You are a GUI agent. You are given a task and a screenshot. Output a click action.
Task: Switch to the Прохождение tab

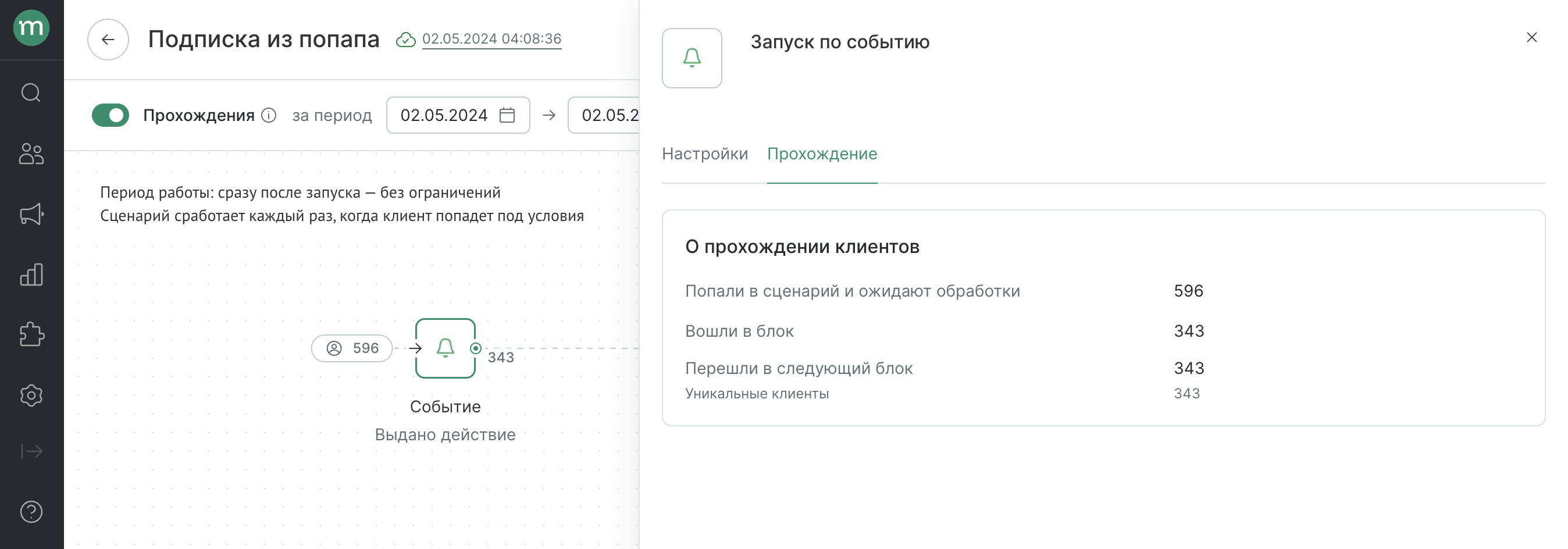tap(822, 154)
